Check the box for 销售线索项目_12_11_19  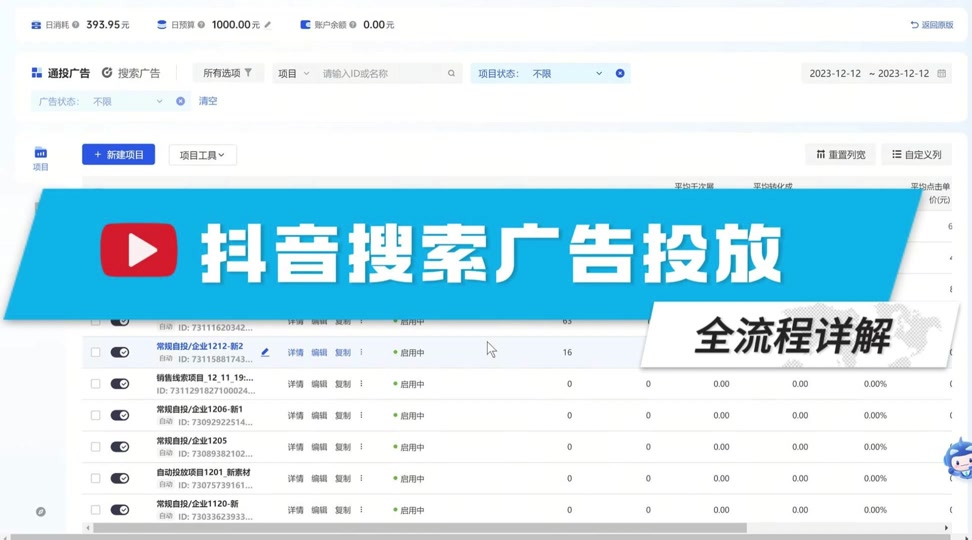point(95,384)
